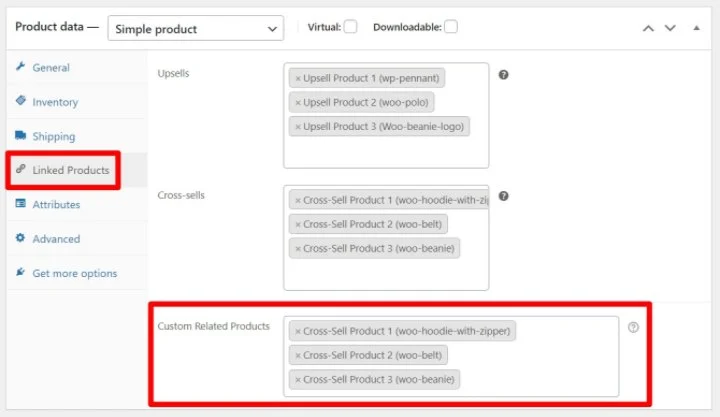Collapse the Product data panel toggle
Screen dimensions: 720x417
[x=696, y=28]
